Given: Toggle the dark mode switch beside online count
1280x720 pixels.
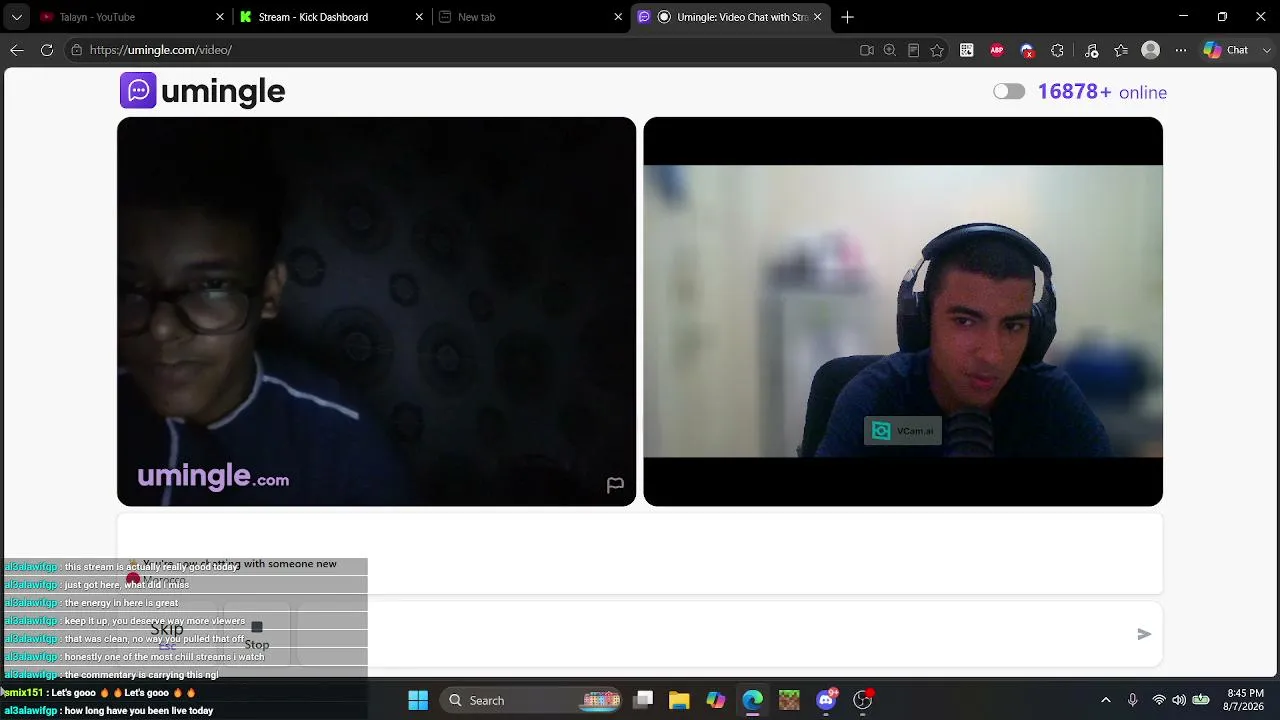Looking at the screenshot, I should (1009, 92).
